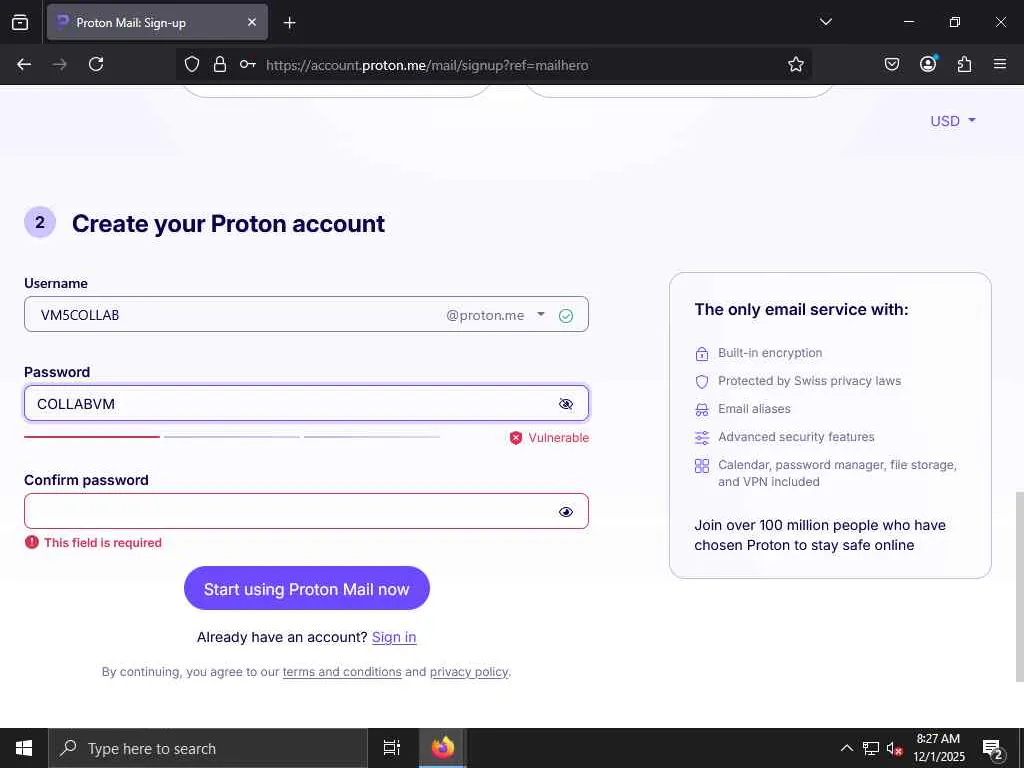Click Start using Proton Mail now button
Screen dimensions: 1024x768
click(306, 589)
